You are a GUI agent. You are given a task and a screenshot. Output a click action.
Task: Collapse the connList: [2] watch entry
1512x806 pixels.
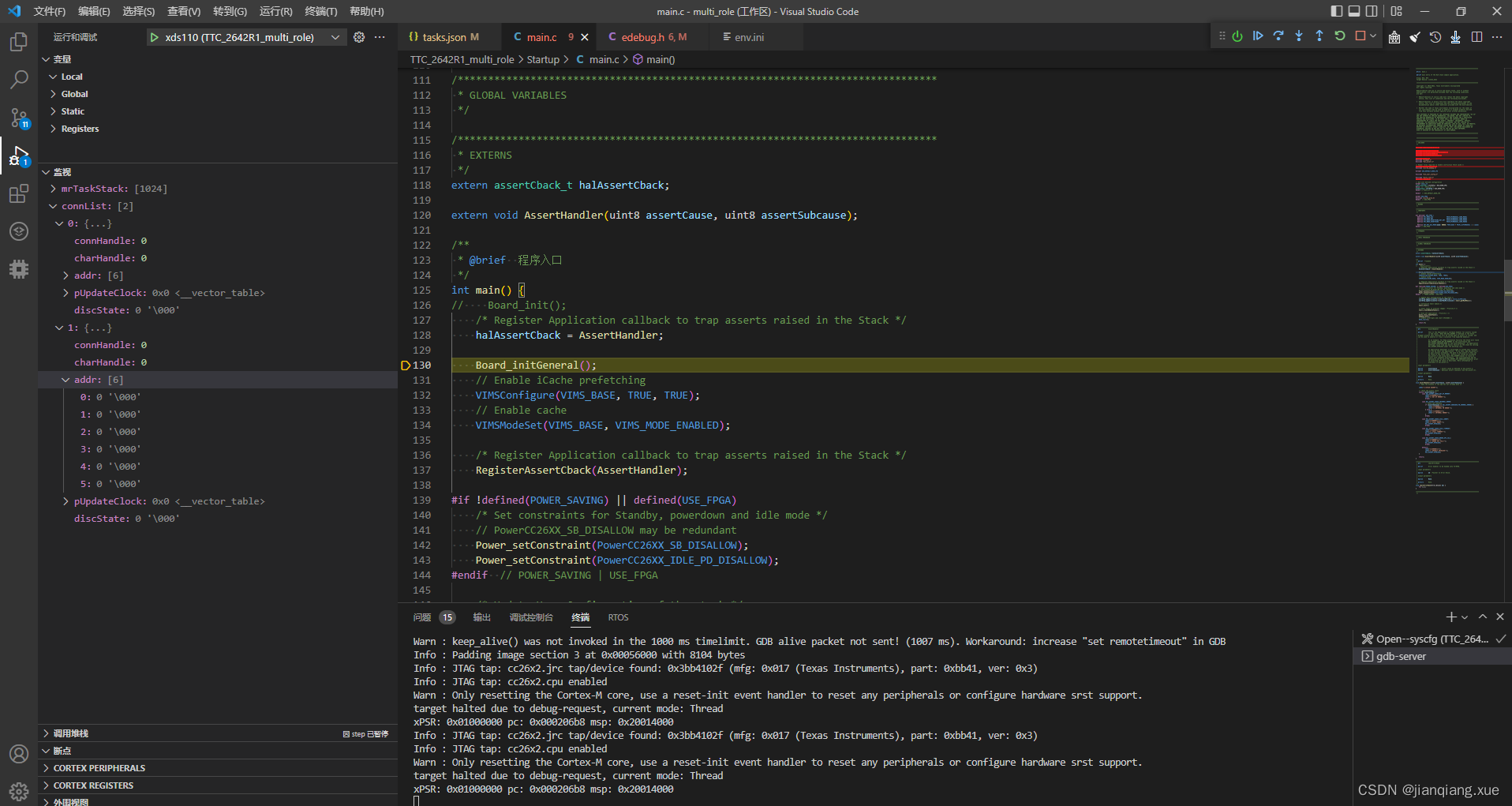click(x=54, y=206)
